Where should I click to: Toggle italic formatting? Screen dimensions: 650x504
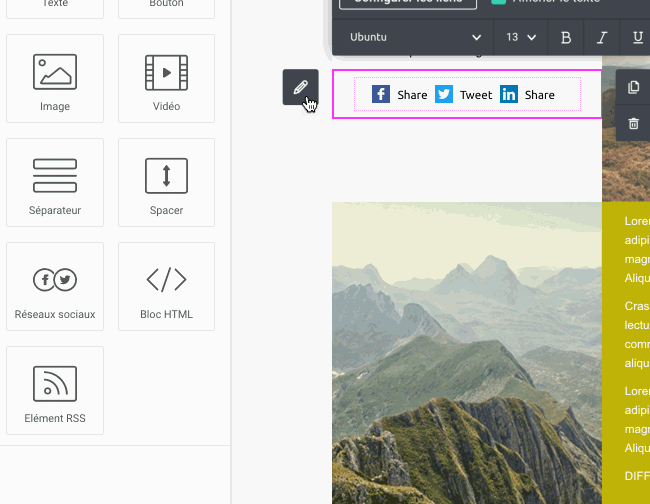602,37
